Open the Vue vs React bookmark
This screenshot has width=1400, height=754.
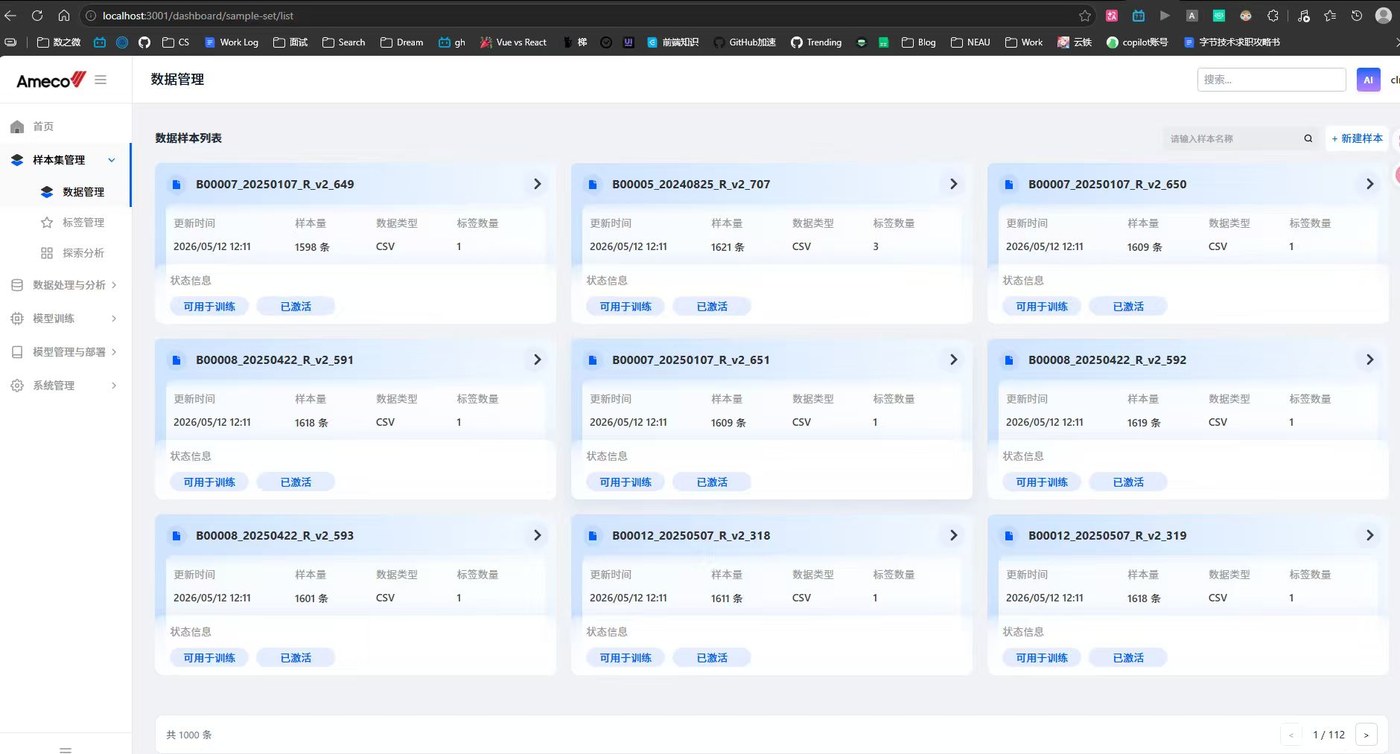(x=513, y=43)
